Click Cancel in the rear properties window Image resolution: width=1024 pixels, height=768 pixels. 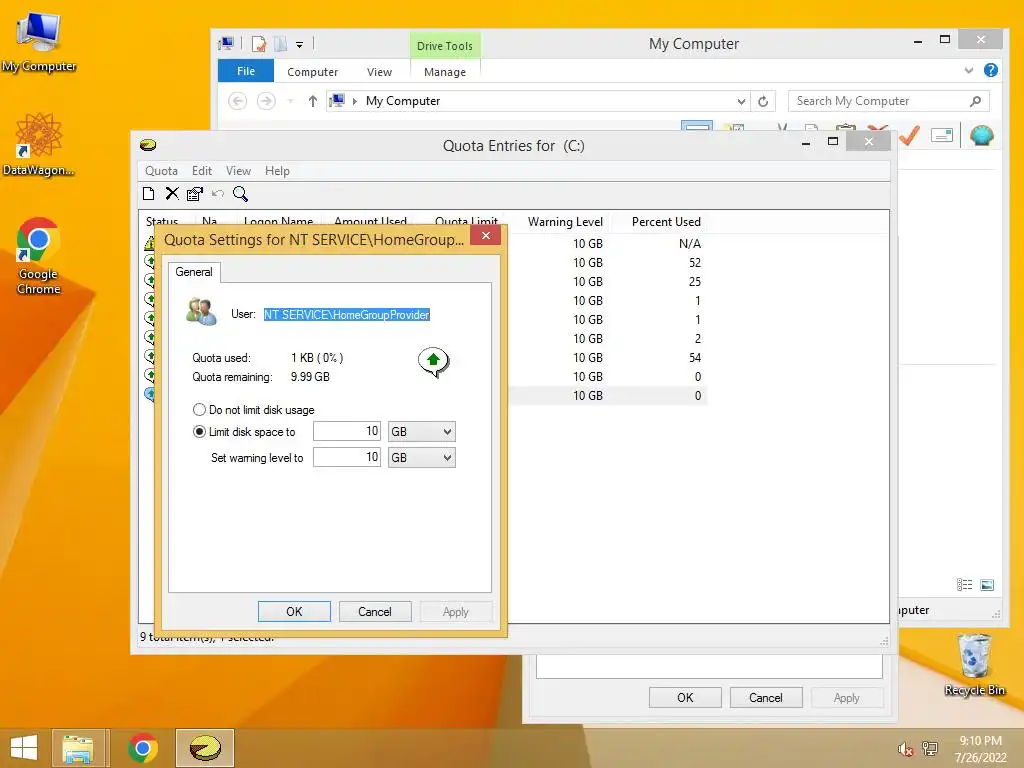click(x=765, y=697)
